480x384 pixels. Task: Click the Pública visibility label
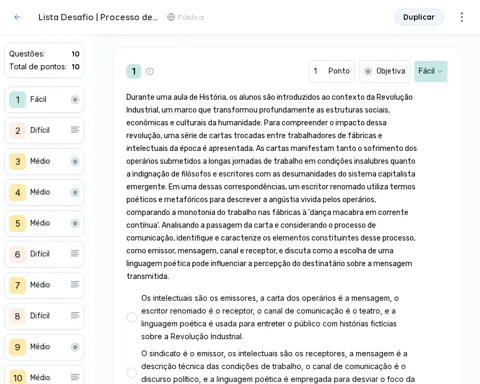[191, 17]
